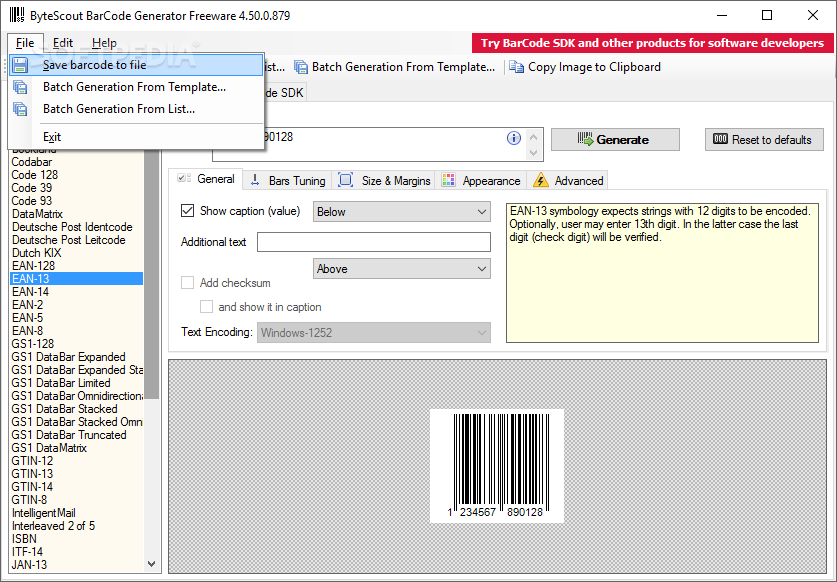The height and width of the screenshot is (582, 837).
Task: Enable the Add checksum checkbox
Action: 187,282
